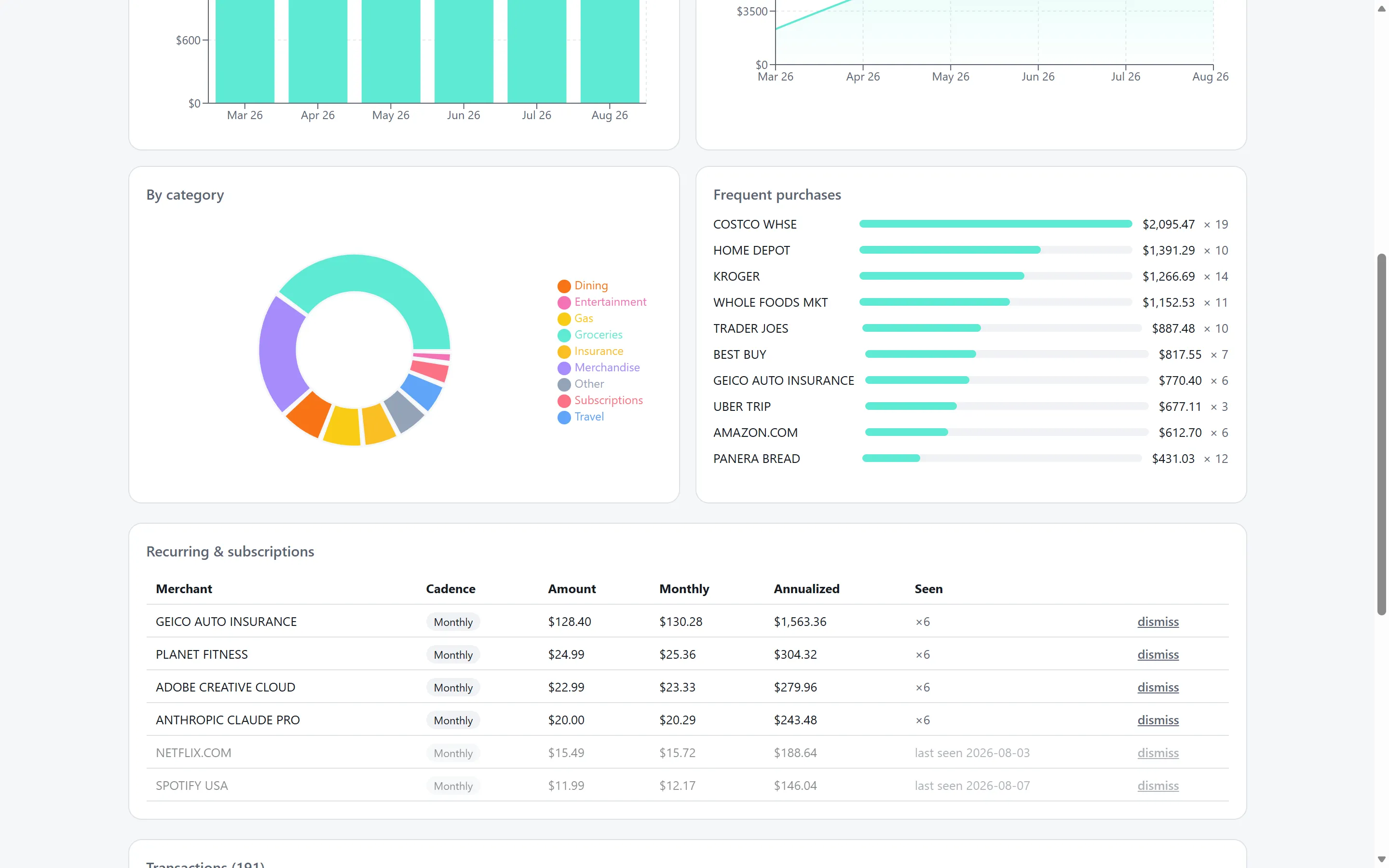This screenshot has width=1389, height=868.
Task: Click the $2,095.47 Costco total
Action: tap(1168, 224)
